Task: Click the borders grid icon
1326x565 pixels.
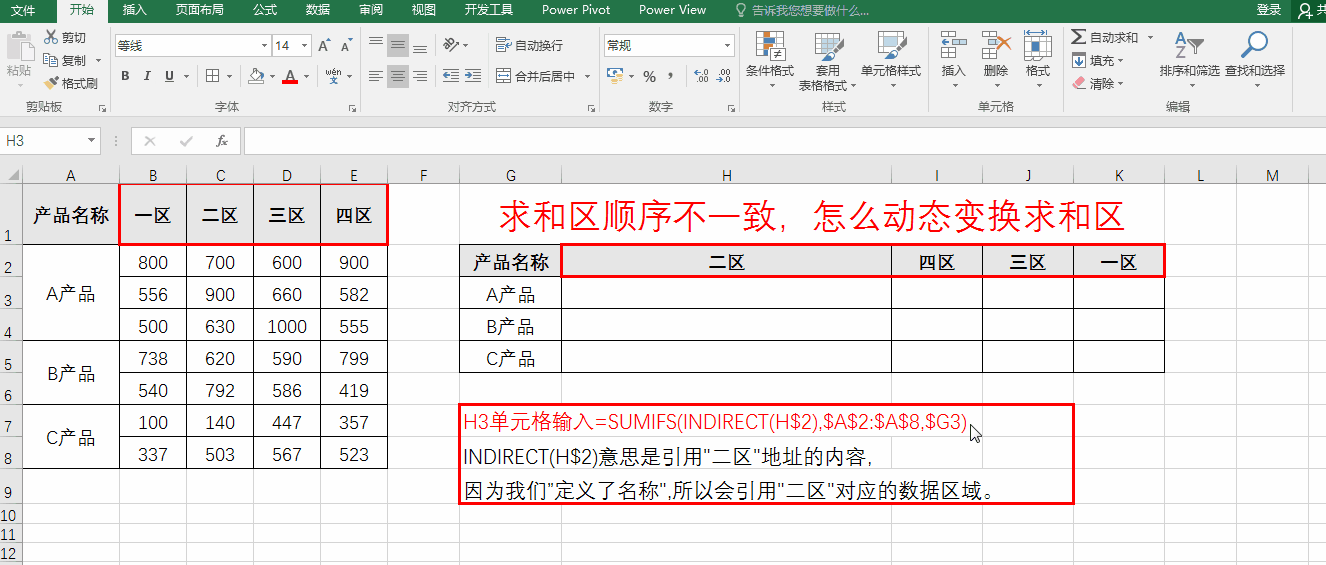Action: 212,76
